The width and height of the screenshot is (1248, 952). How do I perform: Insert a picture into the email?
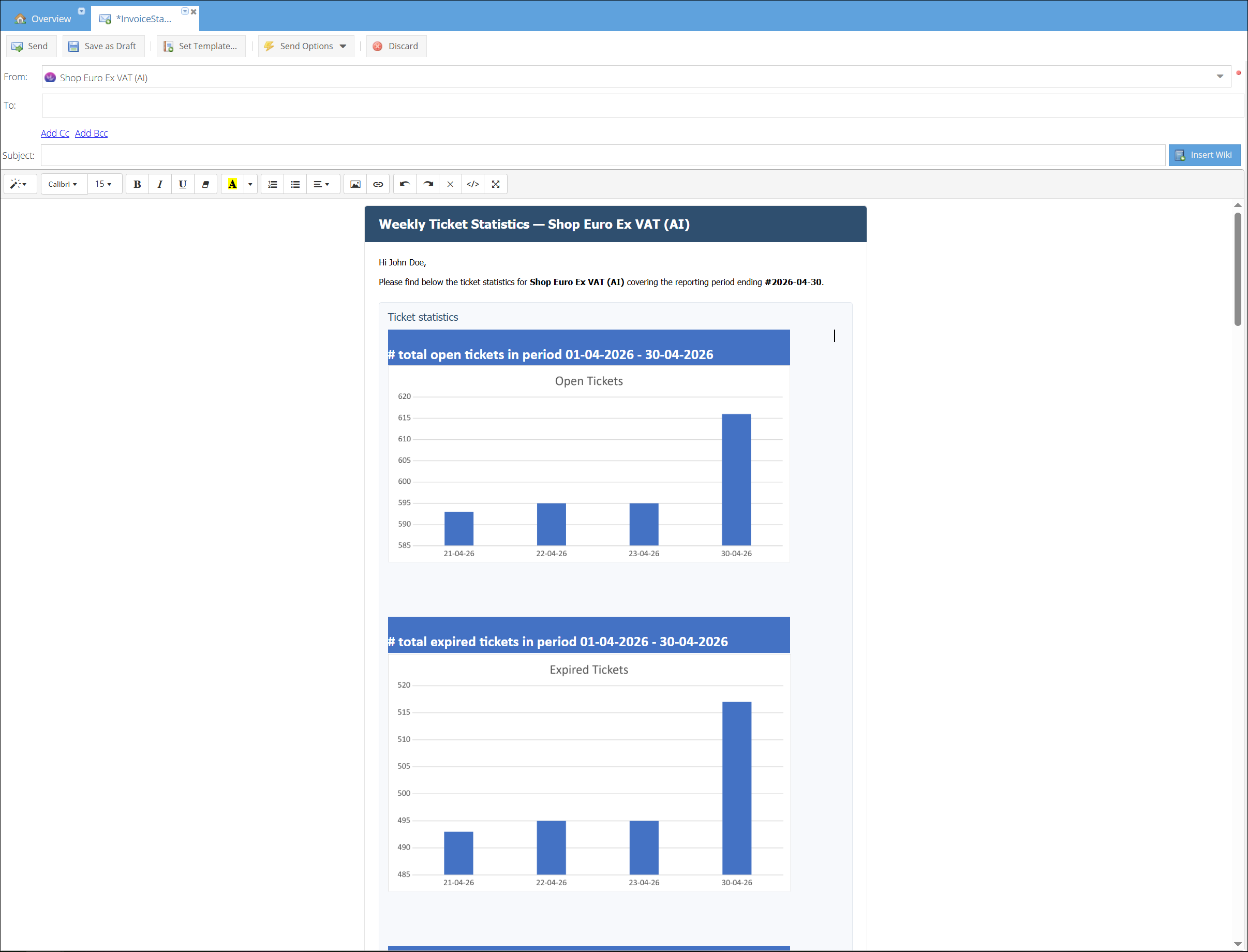coord(355,184)
